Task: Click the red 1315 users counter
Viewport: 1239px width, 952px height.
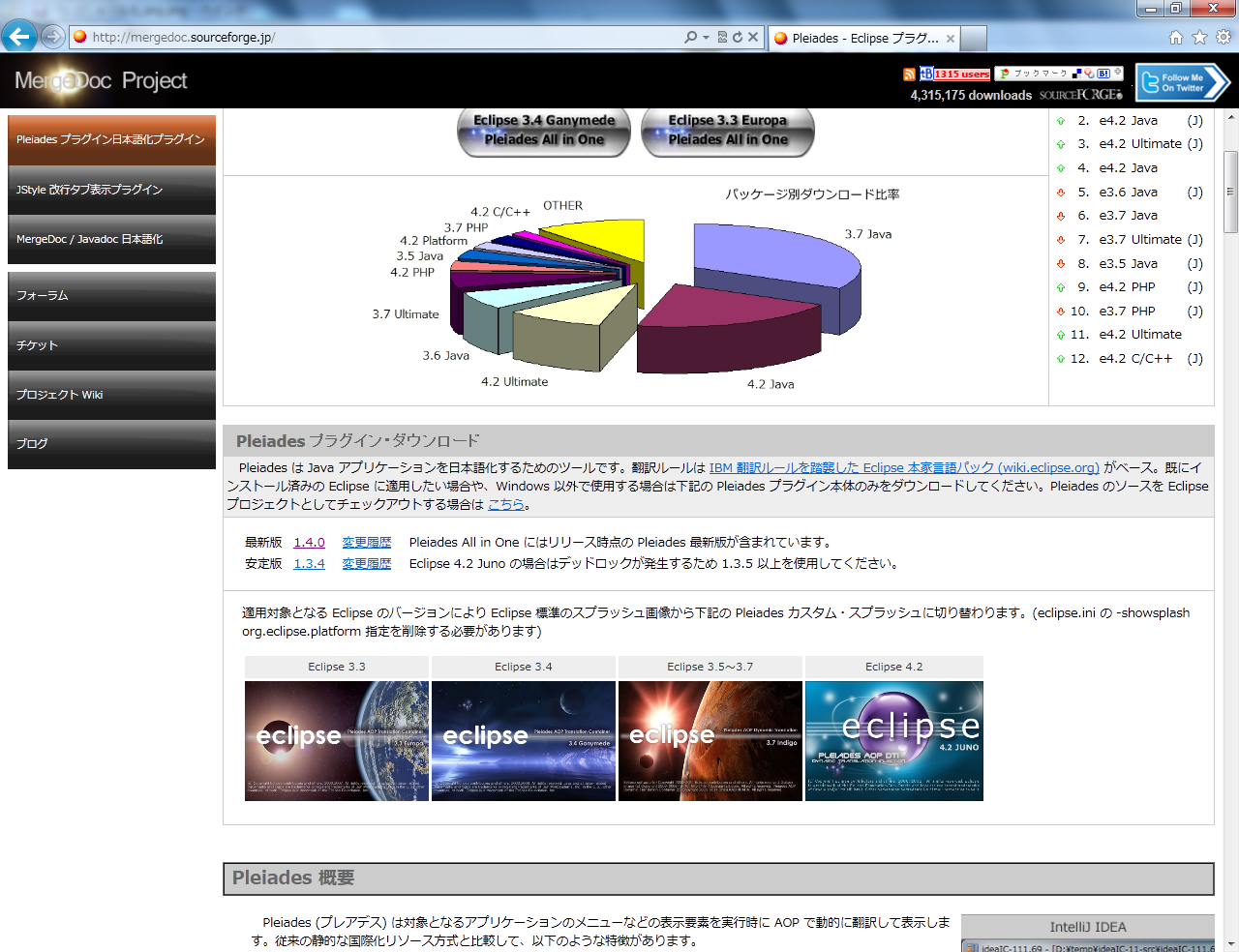Action: coord(962,74)
